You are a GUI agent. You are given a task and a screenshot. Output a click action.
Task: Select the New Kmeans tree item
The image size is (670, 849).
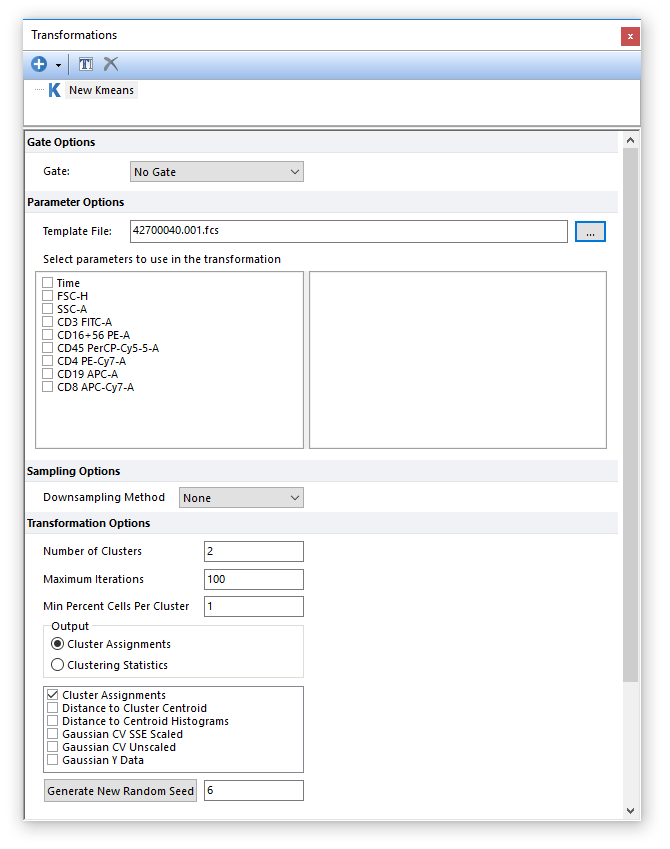coord(100,90)
